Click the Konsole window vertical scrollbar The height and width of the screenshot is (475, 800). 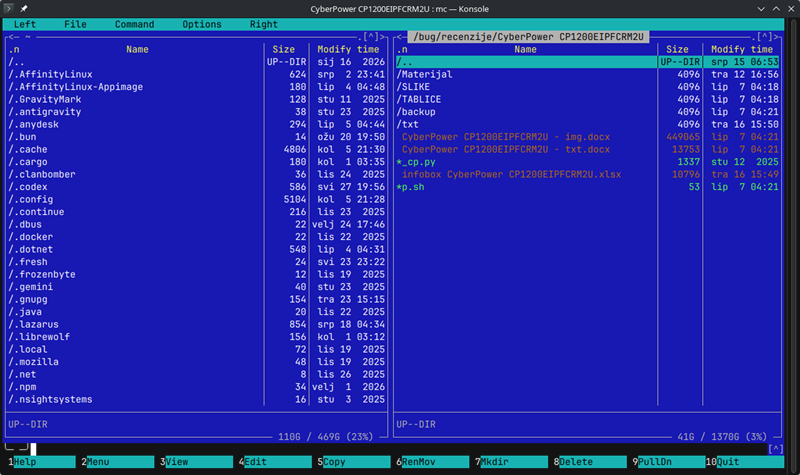pyautogui.click(x=792, y=245)
